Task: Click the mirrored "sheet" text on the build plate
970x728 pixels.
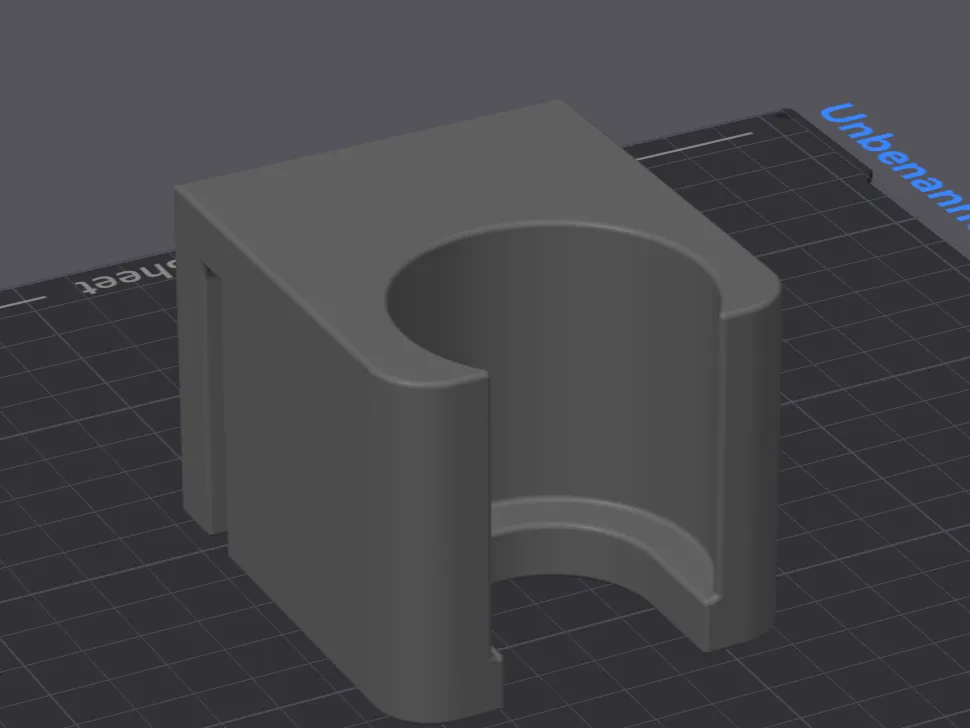Action: [x=129, y=277]
